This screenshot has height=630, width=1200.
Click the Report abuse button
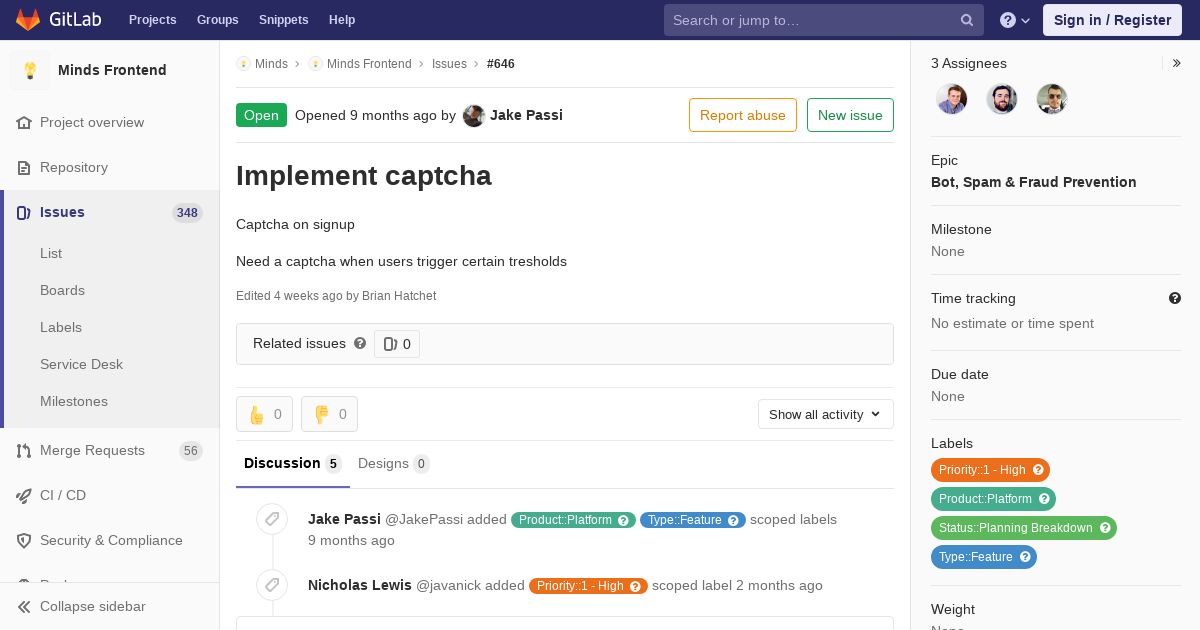[743, 115]
